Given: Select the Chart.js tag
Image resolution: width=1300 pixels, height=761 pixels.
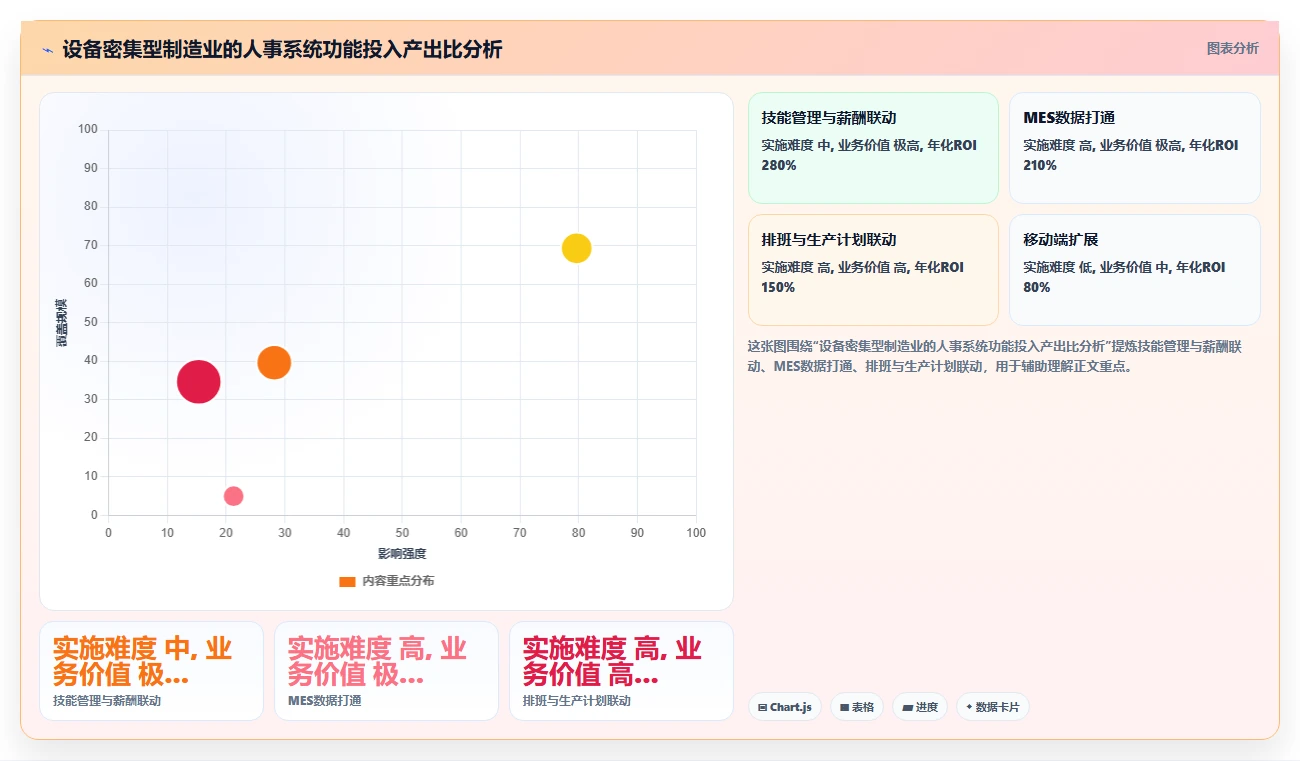Looking at the screenshot, I should pos(785,707).
